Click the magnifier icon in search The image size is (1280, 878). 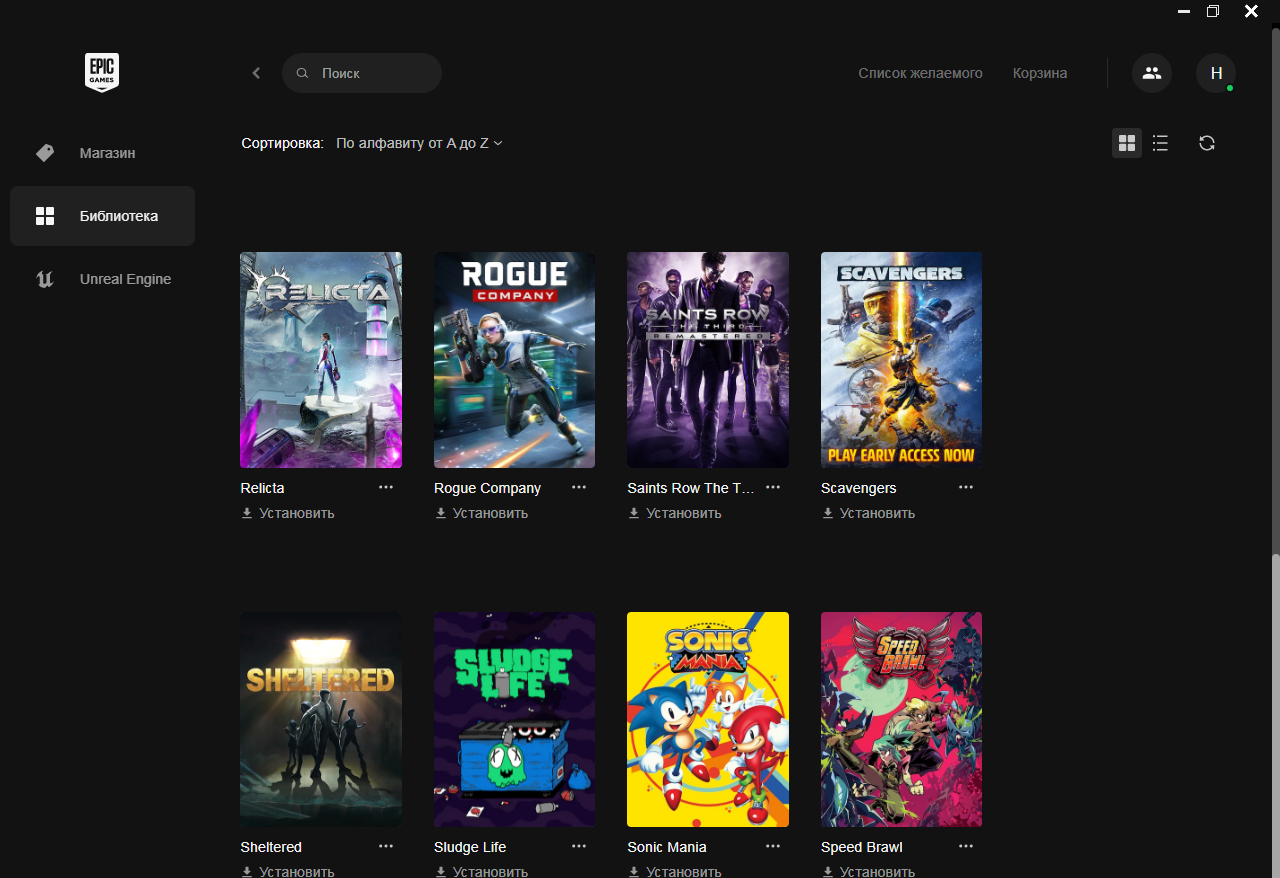302,73
